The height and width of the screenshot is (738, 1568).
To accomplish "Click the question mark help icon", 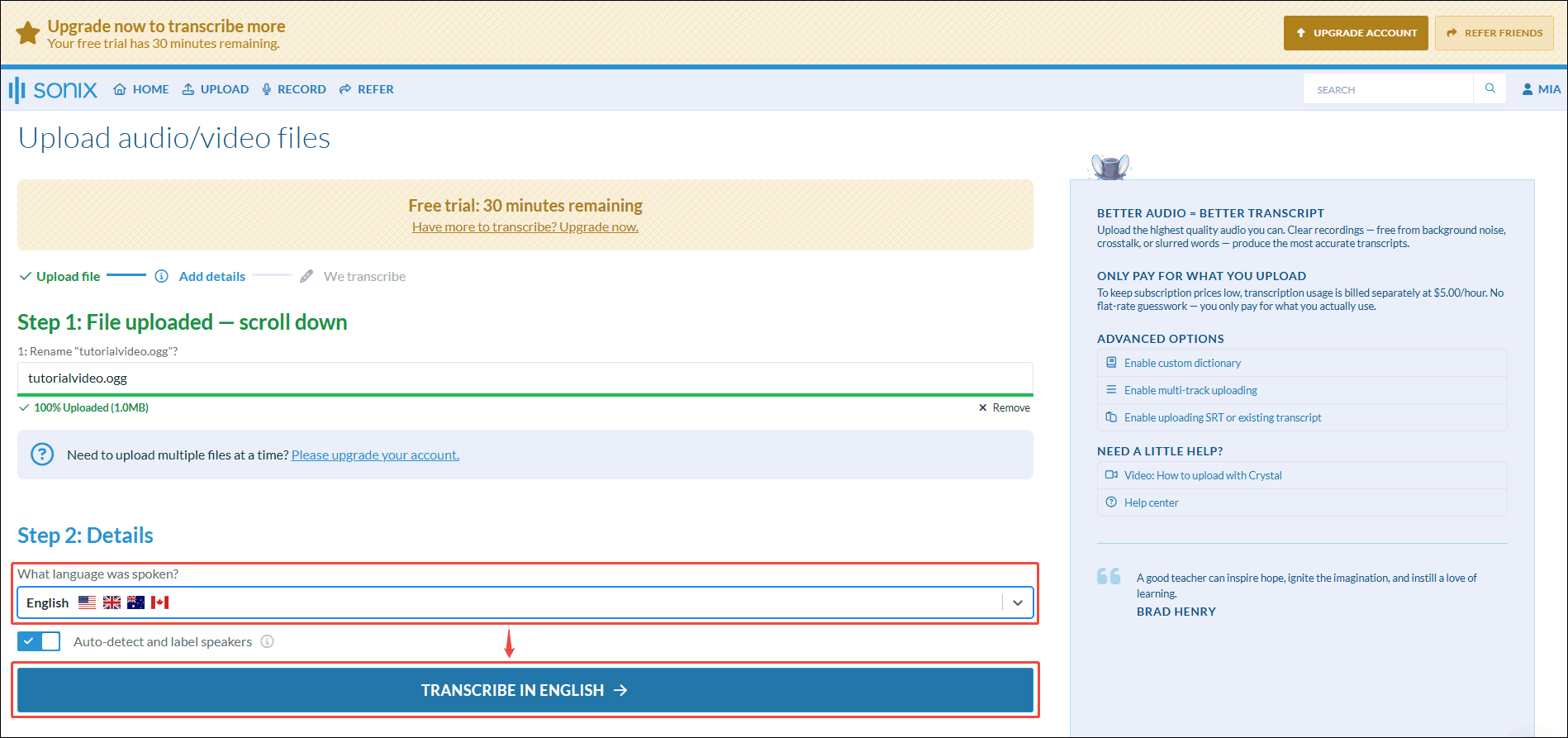I will pos(42,455).
